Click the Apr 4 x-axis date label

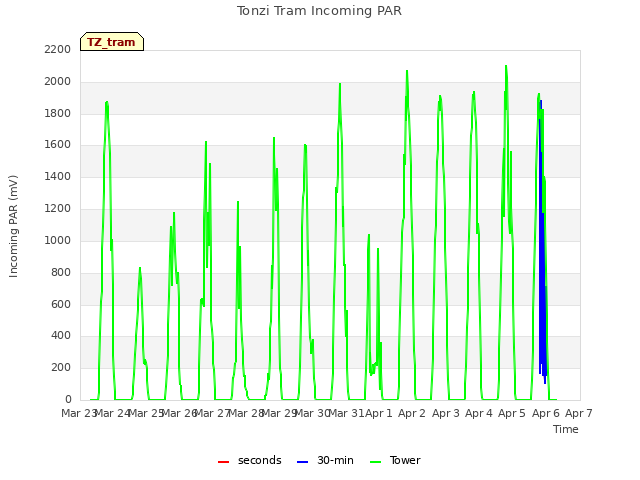point(479,413)
